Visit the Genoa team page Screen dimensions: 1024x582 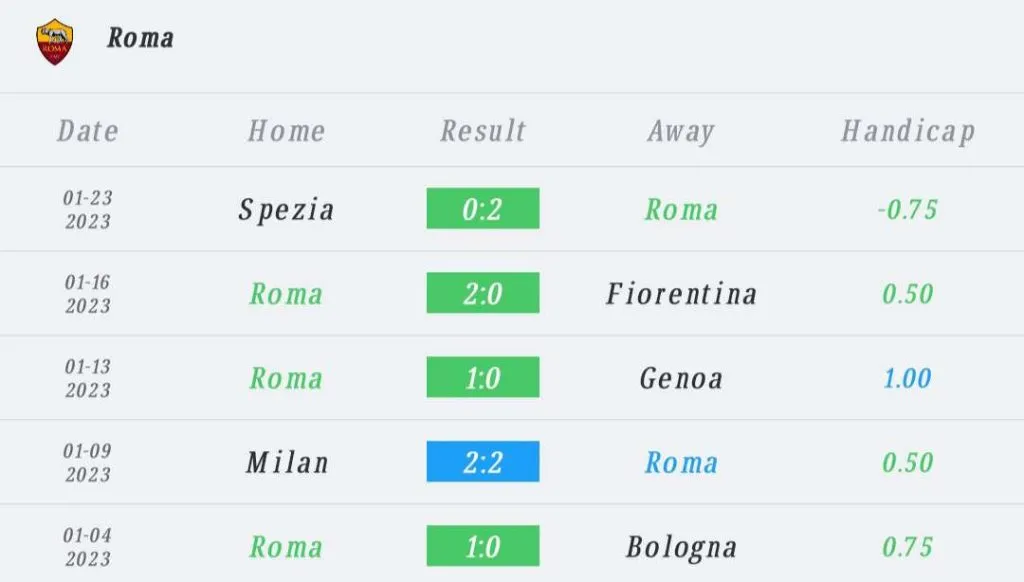(x=681, y=378)
